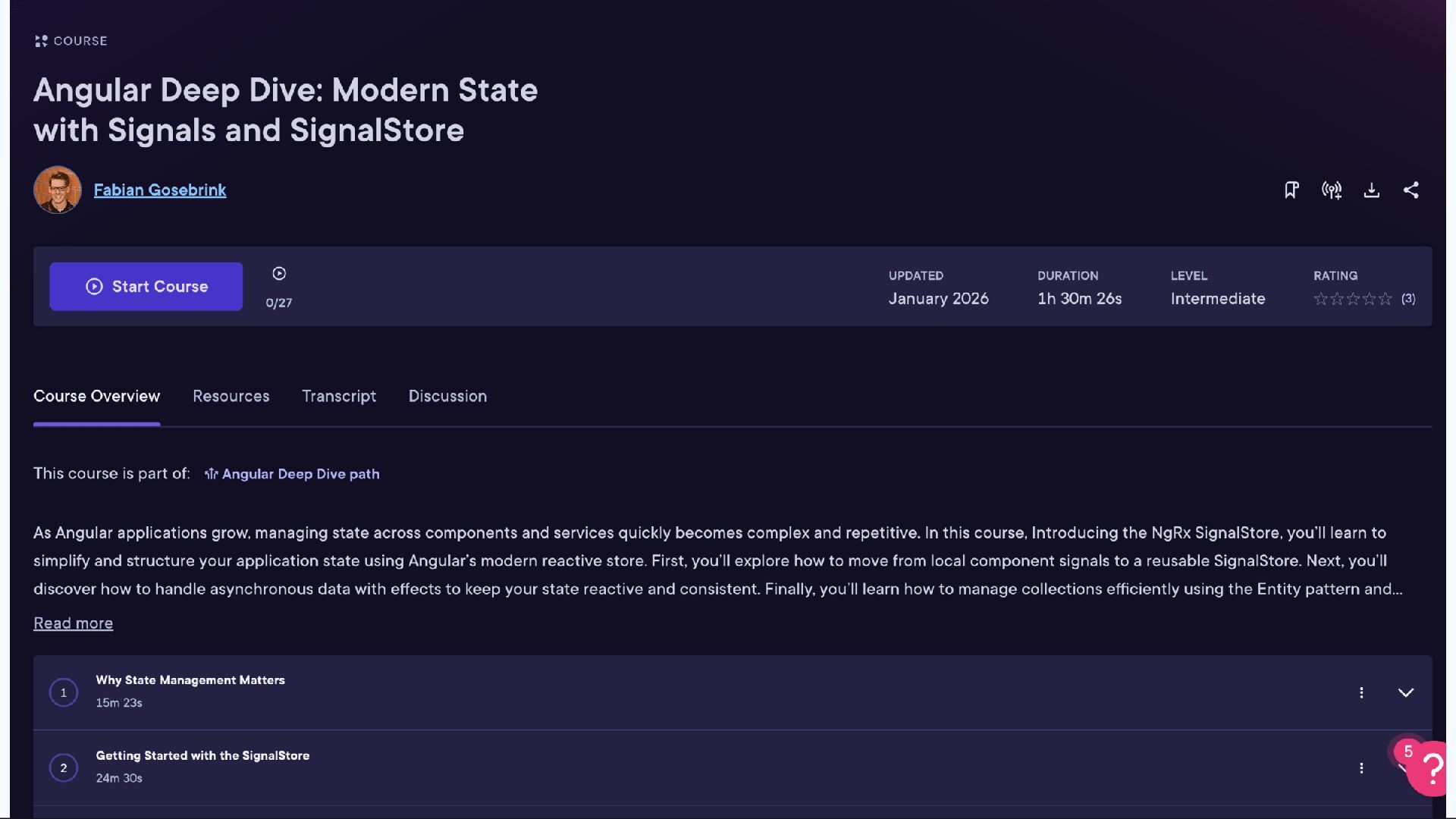This screenshot has height=819, width=1456.
Task: Click the broadcast signal icon near bookmark
Action: click(1332, 190)
